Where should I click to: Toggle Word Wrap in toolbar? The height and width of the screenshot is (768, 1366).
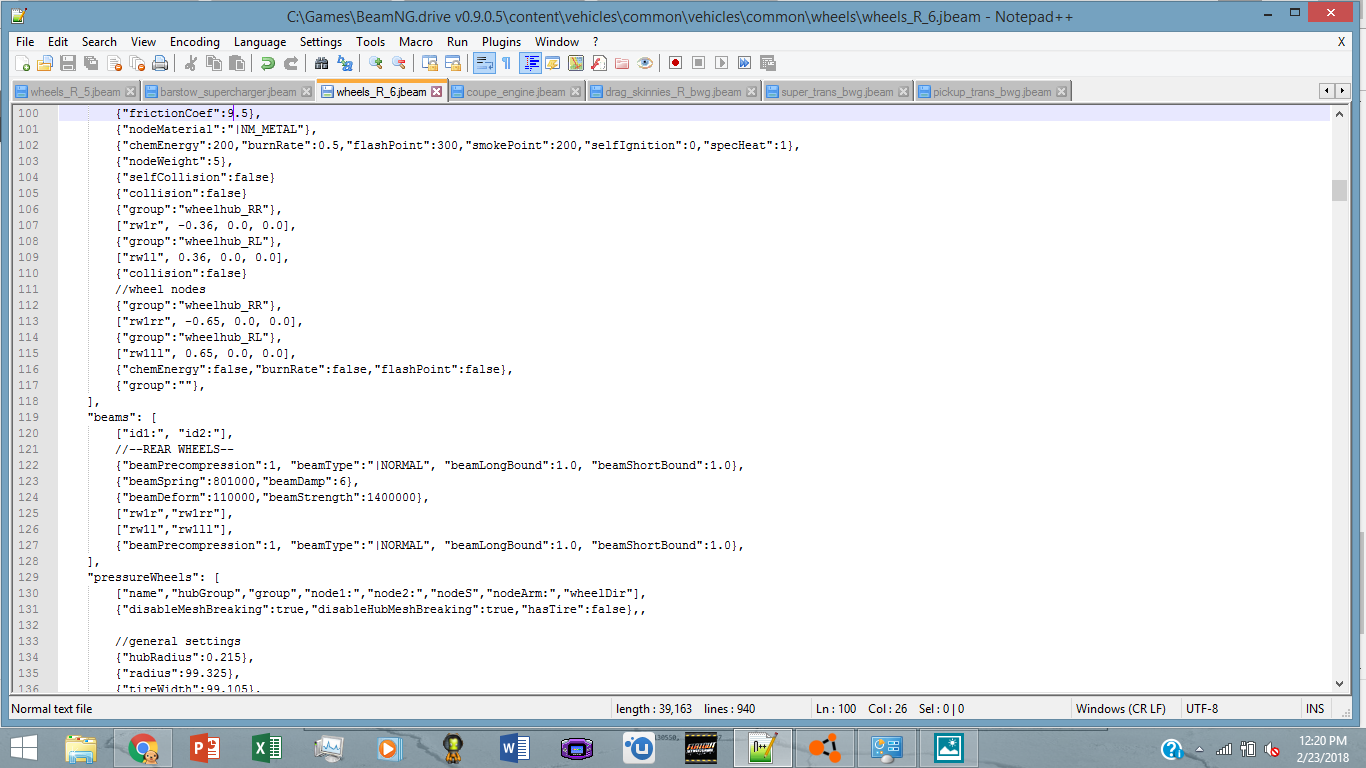click(484, 63)
